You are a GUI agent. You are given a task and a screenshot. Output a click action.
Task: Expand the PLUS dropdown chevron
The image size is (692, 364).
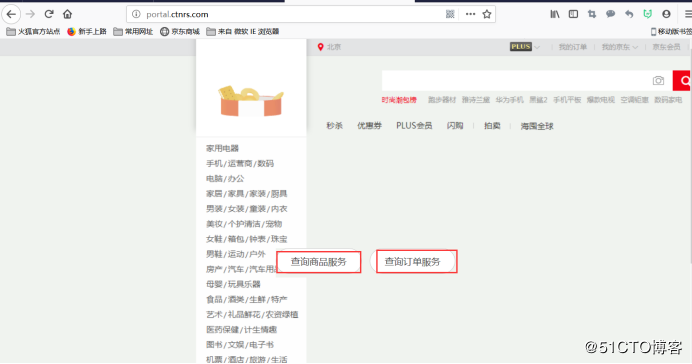(537, 47)
